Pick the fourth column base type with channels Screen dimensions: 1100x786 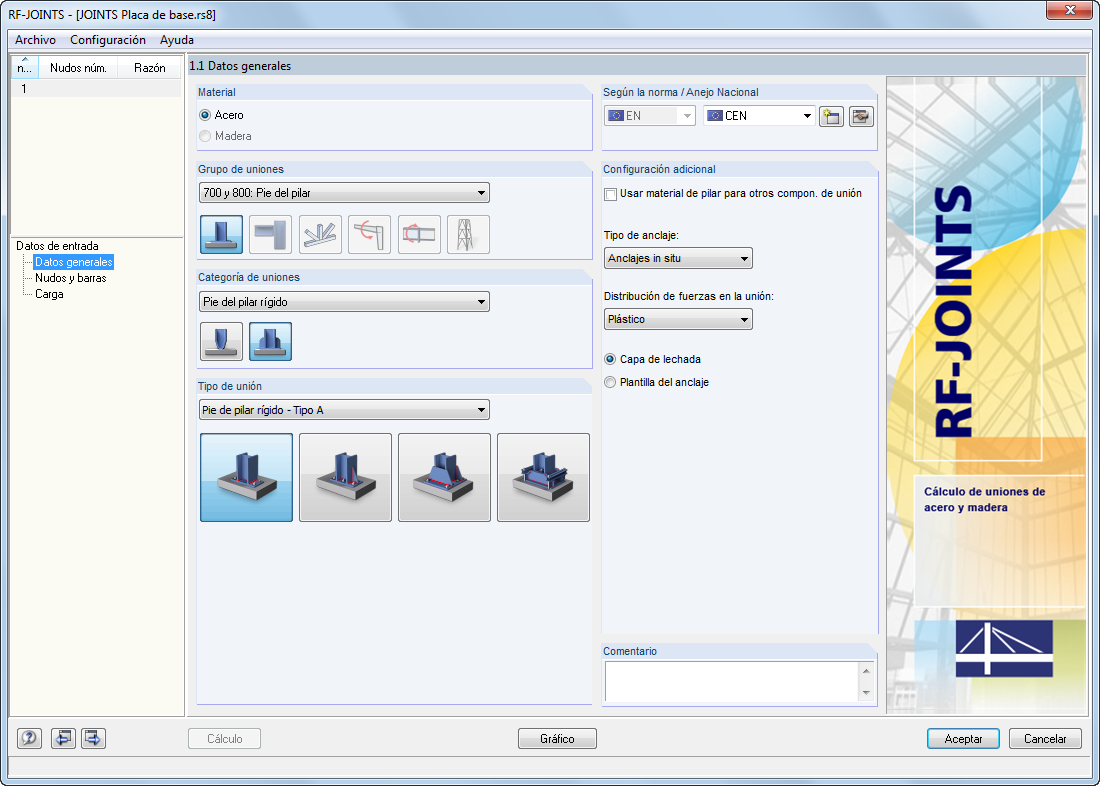(543, 477)
